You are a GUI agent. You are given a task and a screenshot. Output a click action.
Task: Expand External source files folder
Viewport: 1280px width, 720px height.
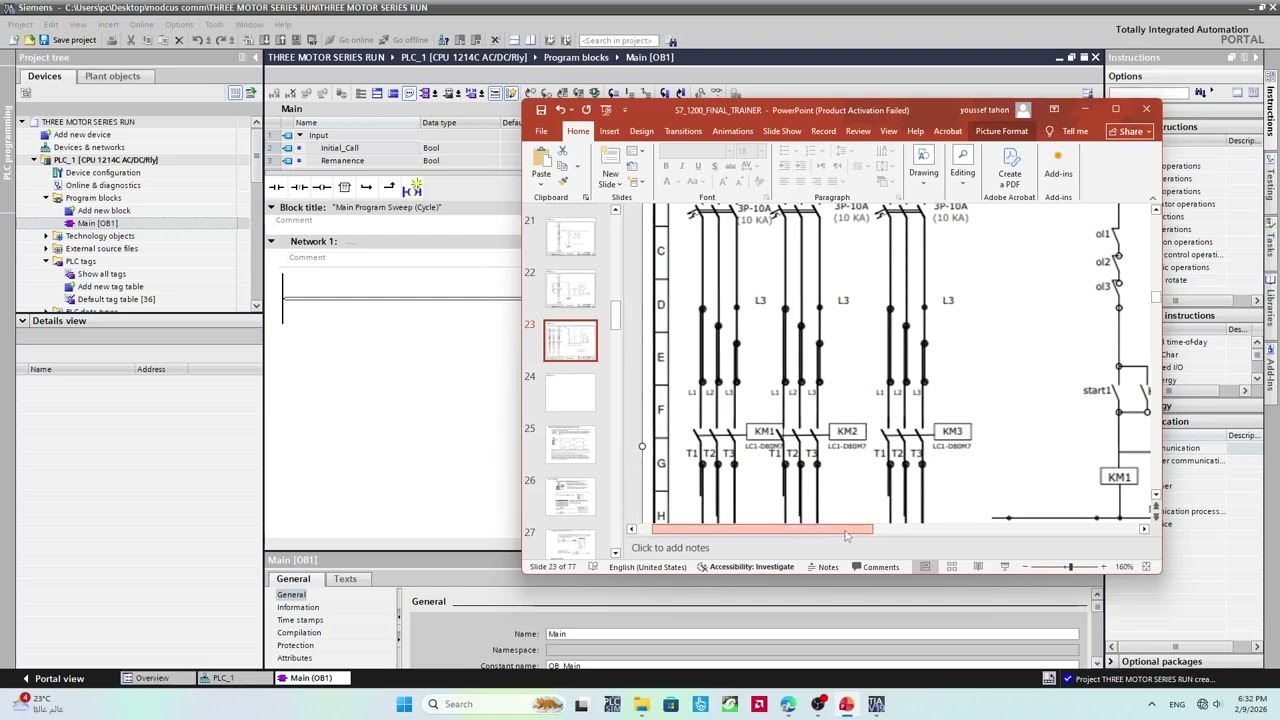coord(46,249)
